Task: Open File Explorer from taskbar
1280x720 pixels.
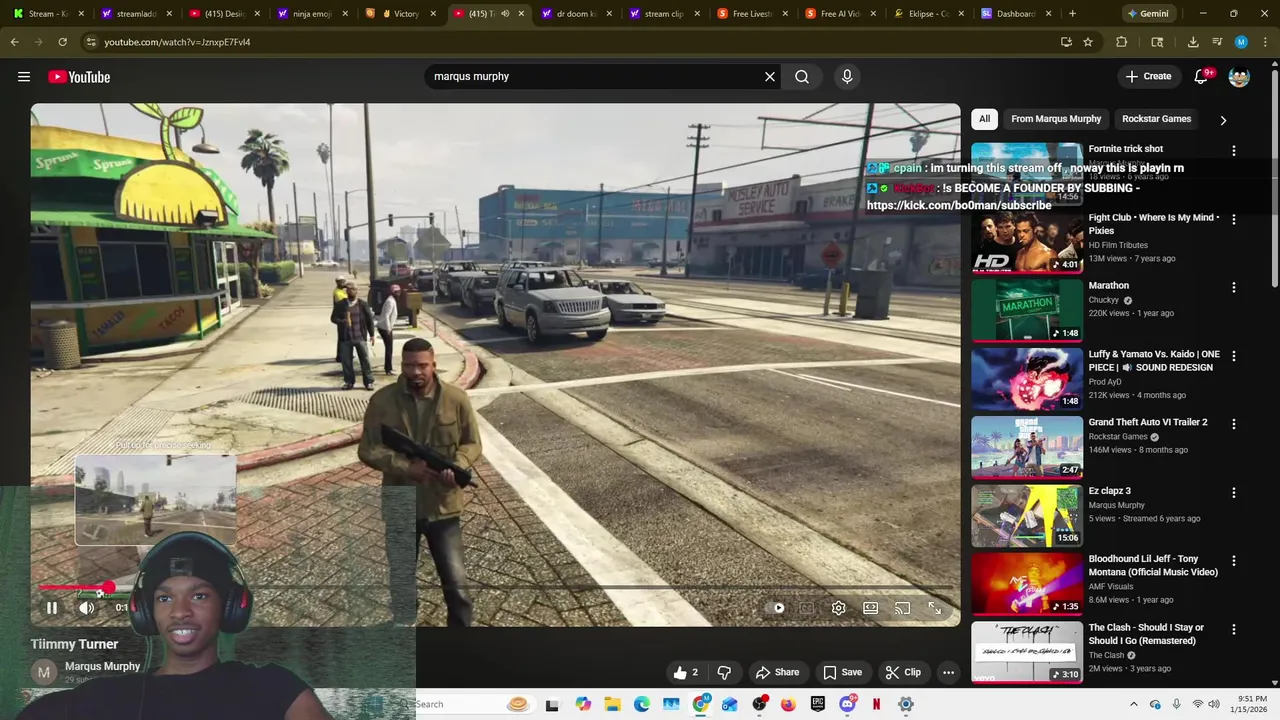Action: pyautogui.click(x=612, y=704)
